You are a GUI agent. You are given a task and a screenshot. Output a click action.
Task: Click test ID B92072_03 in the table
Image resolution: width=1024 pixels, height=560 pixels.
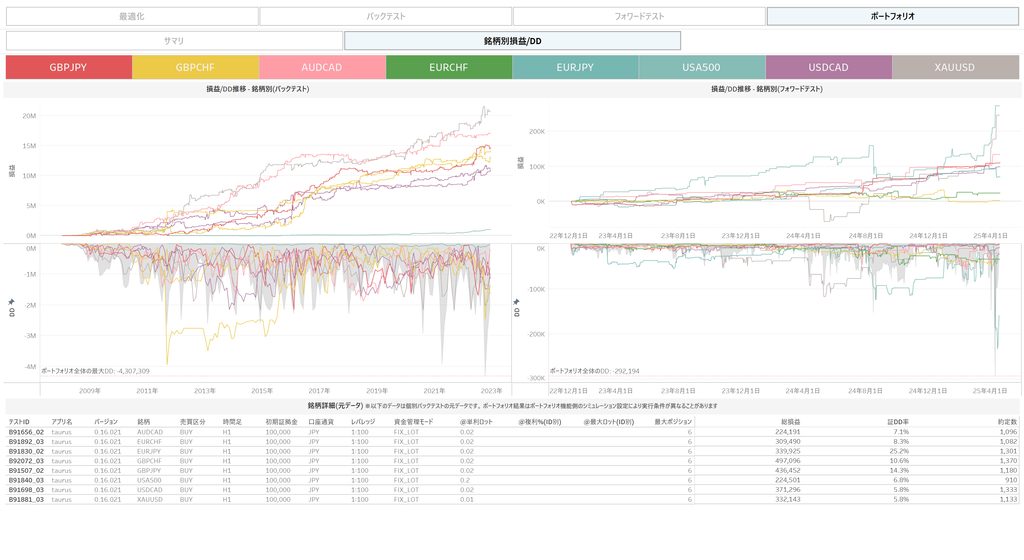pyautogui.click(x=26, y=461)
